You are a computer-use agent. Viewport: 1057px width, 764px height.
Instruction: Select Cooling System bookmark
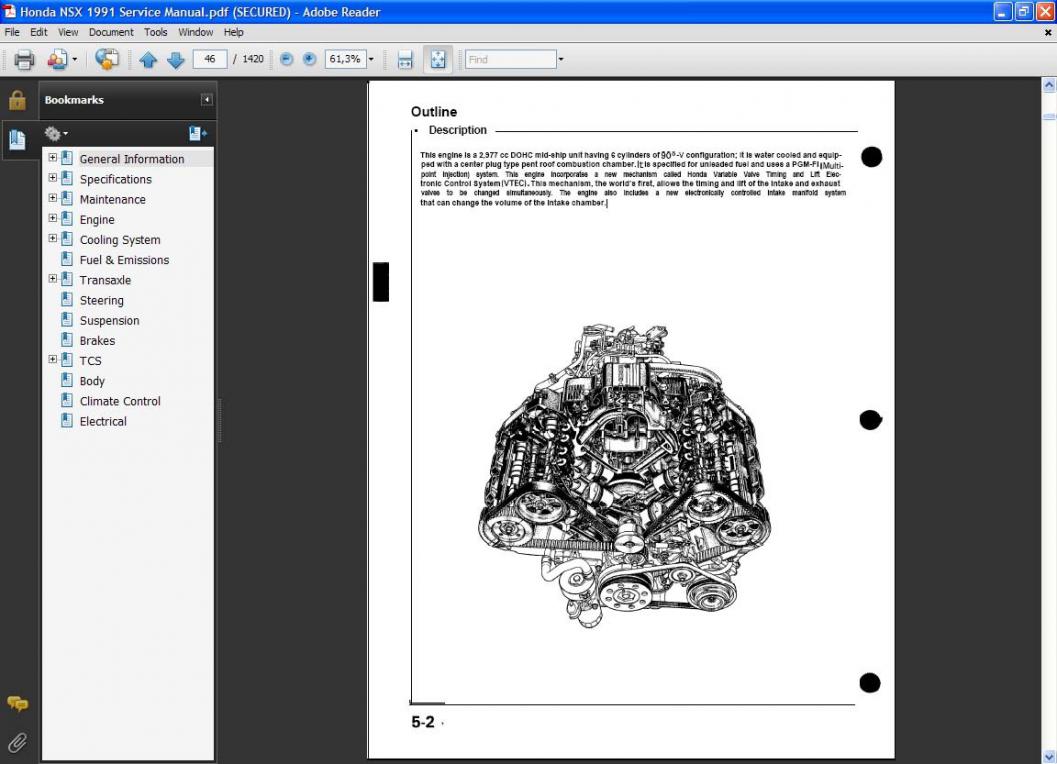120,240
